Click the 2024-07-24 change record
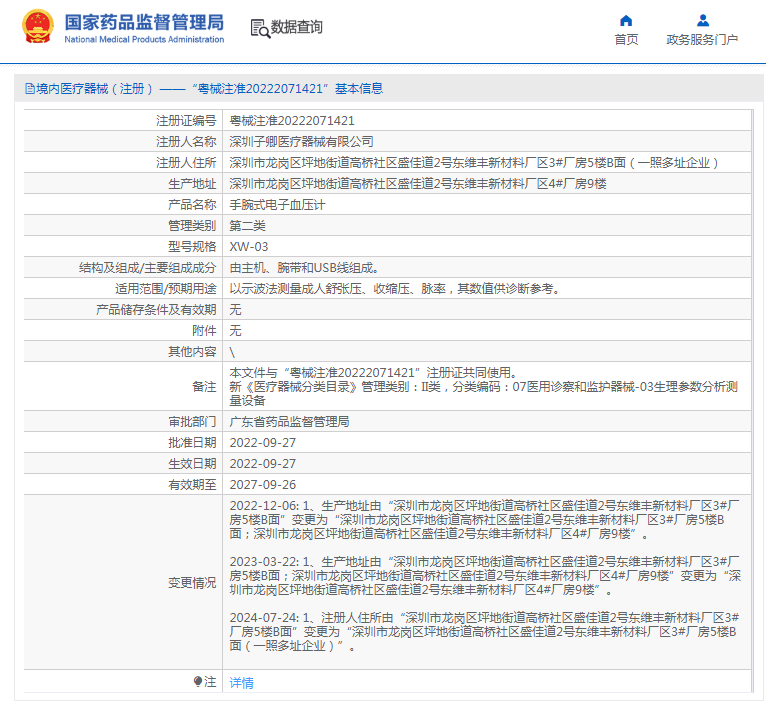The image size is (766, 707). [484, 632]
